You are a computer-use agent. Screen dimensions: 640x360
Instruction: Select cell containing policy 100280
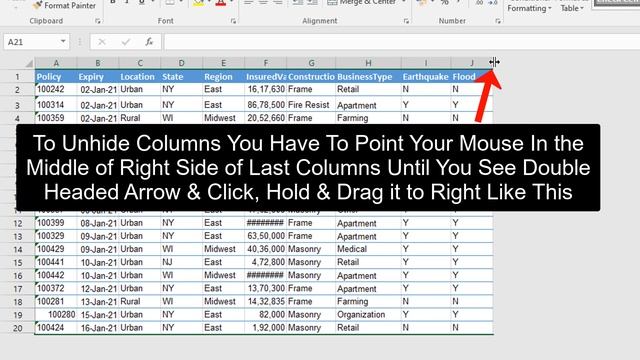tap(56, 315)
